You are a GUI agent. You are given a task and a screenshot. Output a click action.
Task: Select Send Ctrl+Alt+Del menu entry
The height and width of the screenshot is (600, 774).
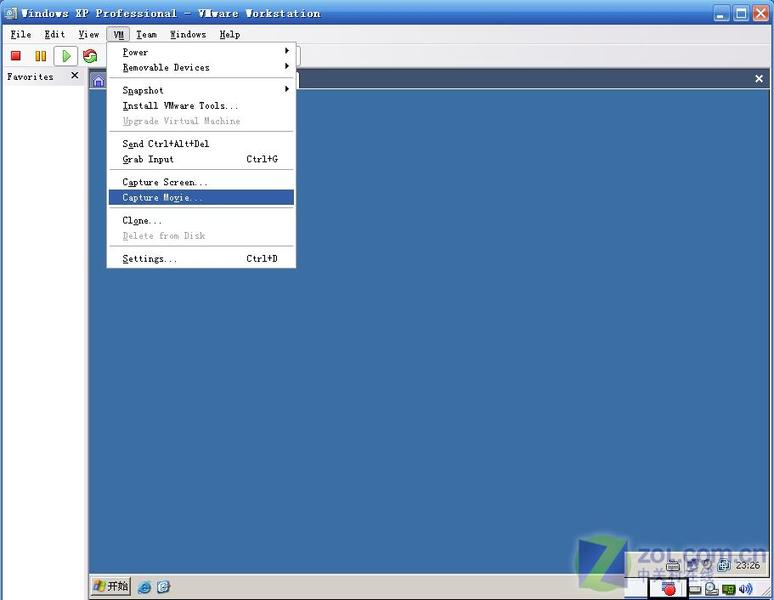click(201, 144)
